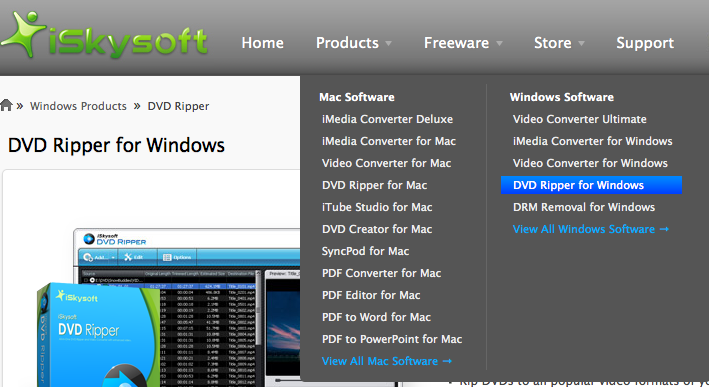The height and width of the screenshot is (387, 709).
Task: Expand the Products dropdown arrow
Action: point(388,44)
